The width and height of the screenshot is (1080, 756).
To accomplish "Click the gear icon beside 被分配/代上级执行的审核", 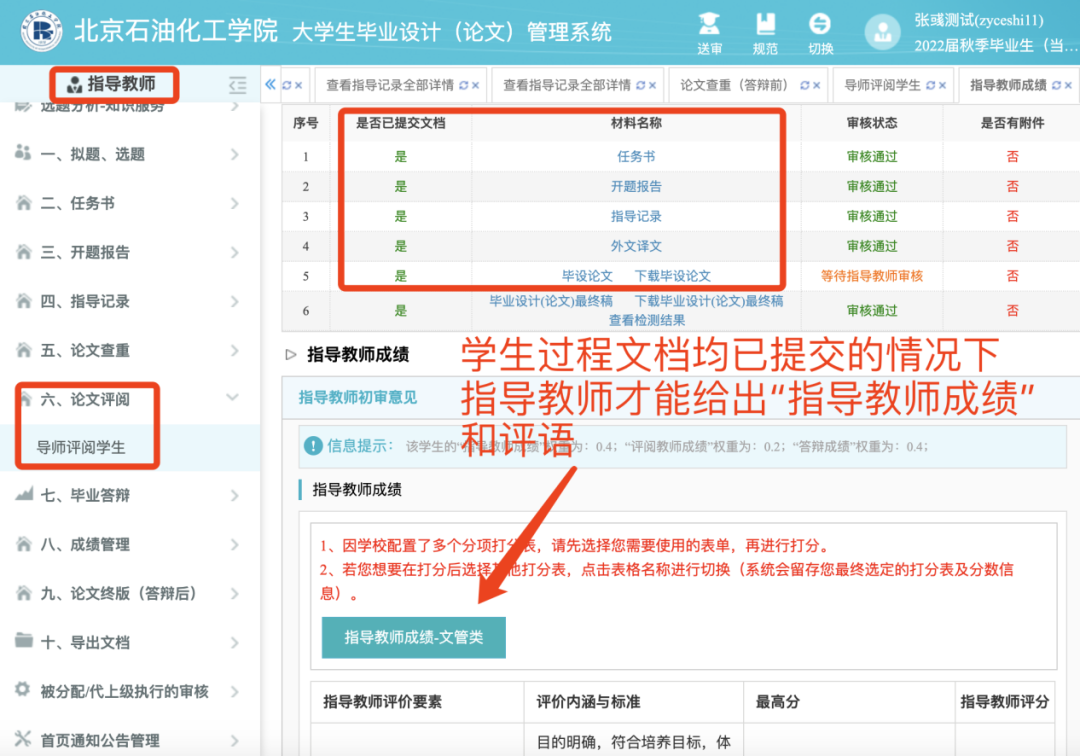I will (23, 691).
